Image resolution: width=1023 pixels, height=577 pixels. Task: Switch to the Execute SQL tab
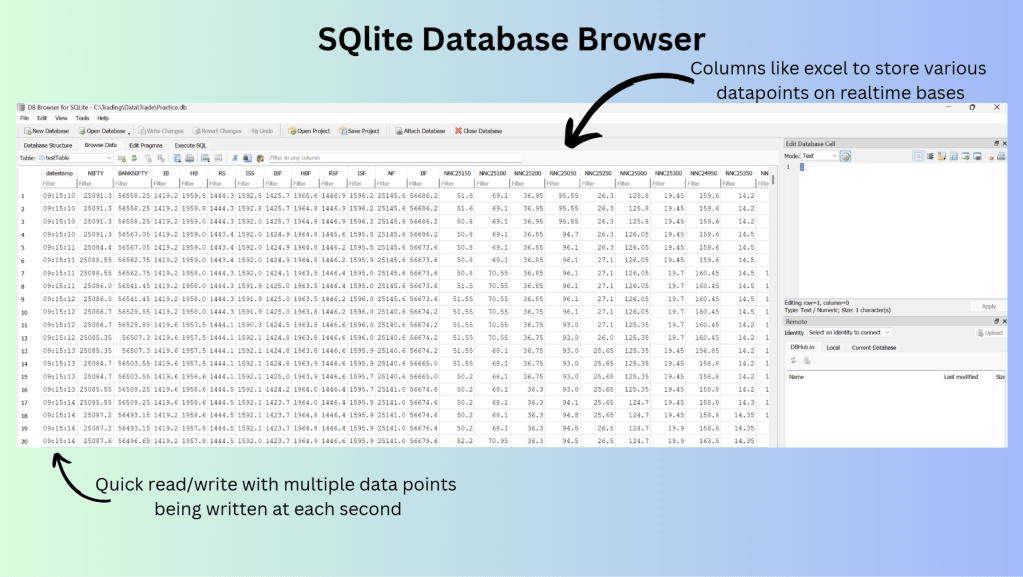tap(190, 145)
